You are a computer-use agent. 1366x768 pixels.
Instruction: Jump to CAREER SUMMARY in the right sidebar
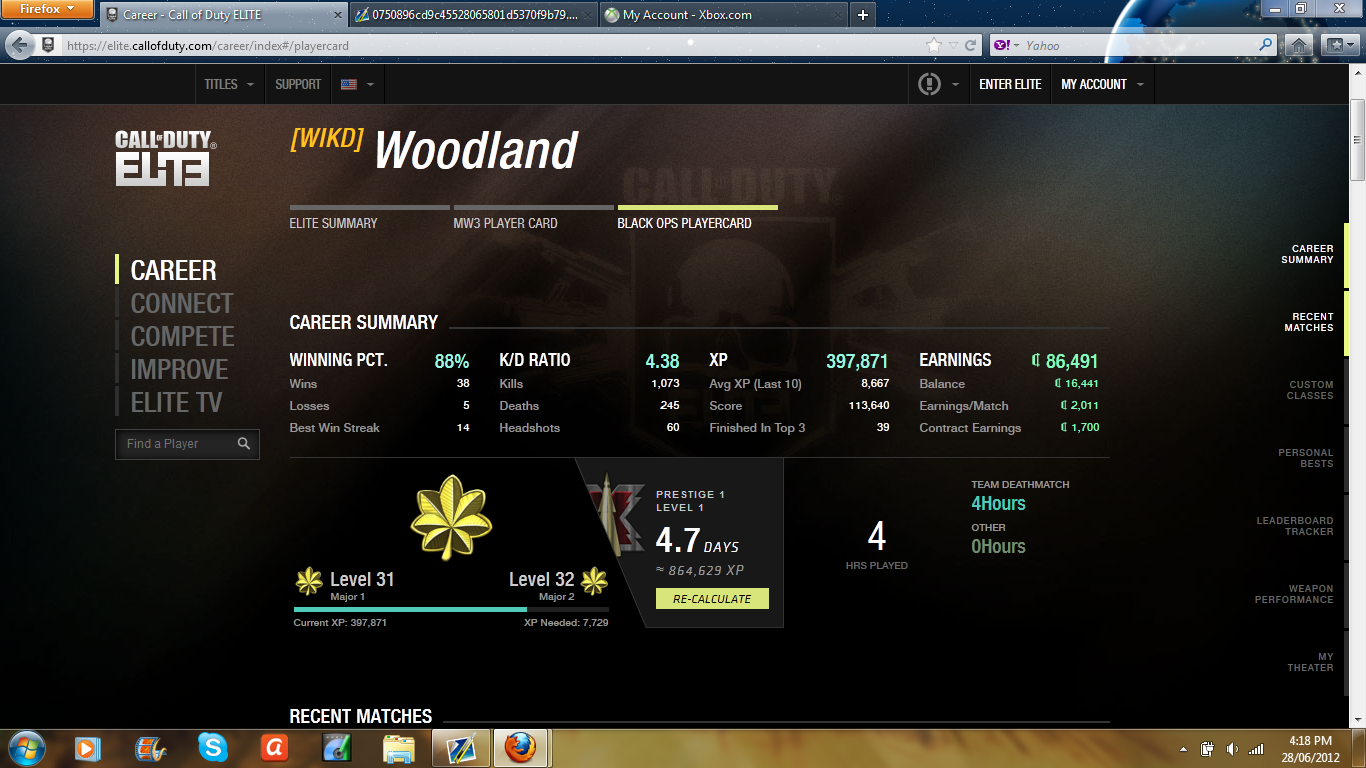pos(1307,254)
